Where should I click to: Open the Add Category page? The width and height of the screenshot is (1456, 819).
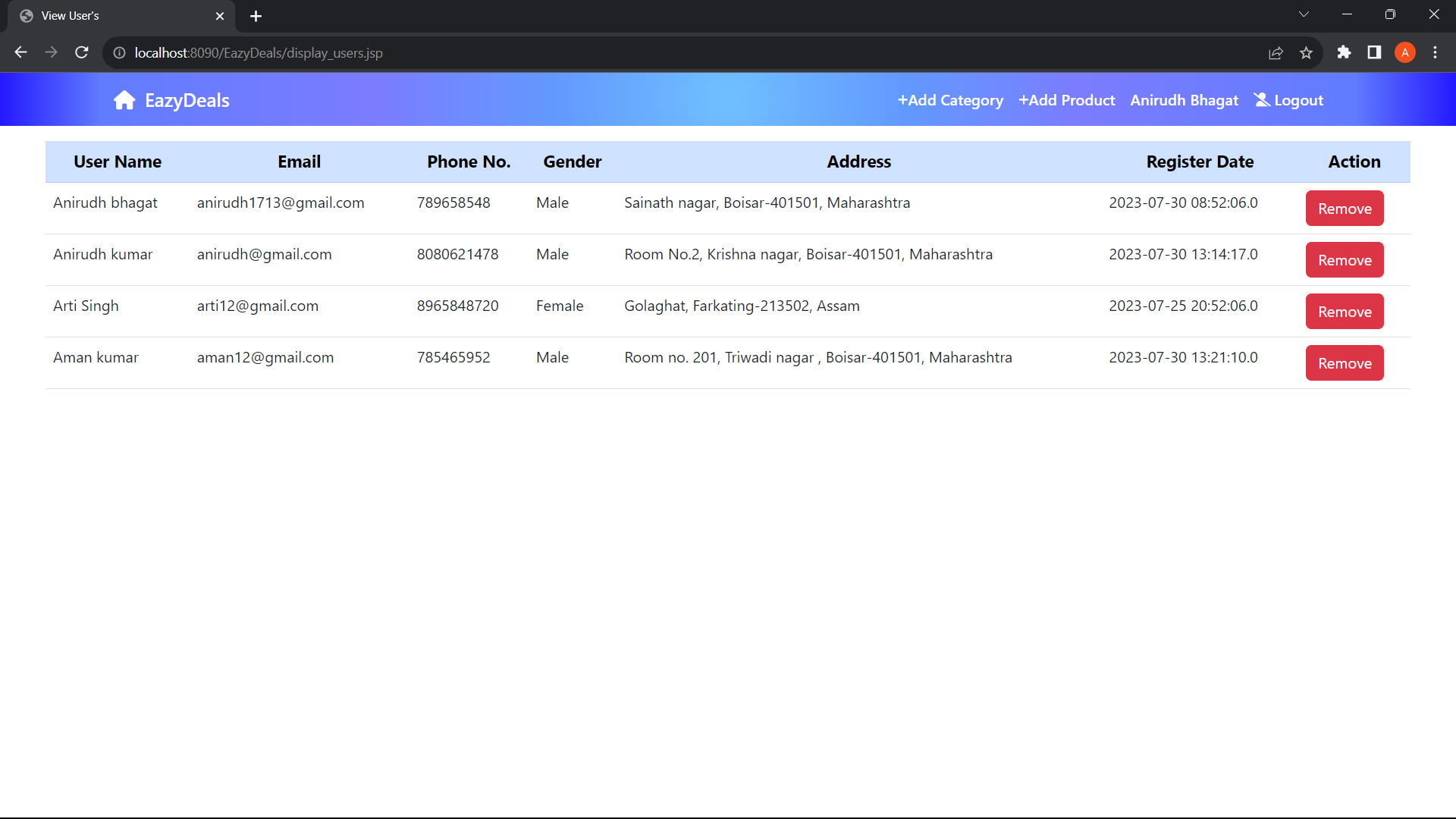pos(950,99)
